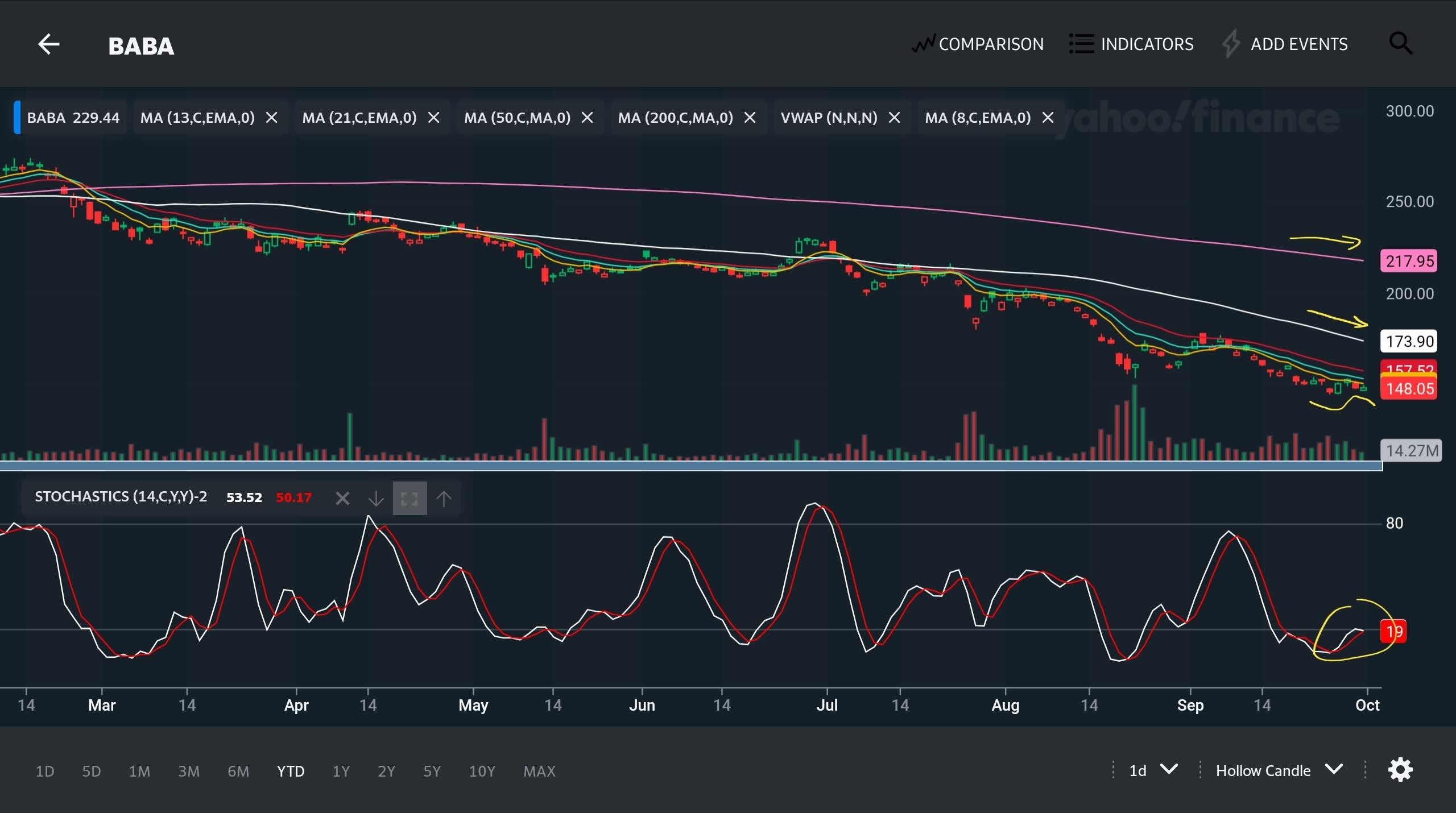Remove the MA 200 moving average
Image resolution: width=1456 pixels, height=813 pixels.
point(750,118)
